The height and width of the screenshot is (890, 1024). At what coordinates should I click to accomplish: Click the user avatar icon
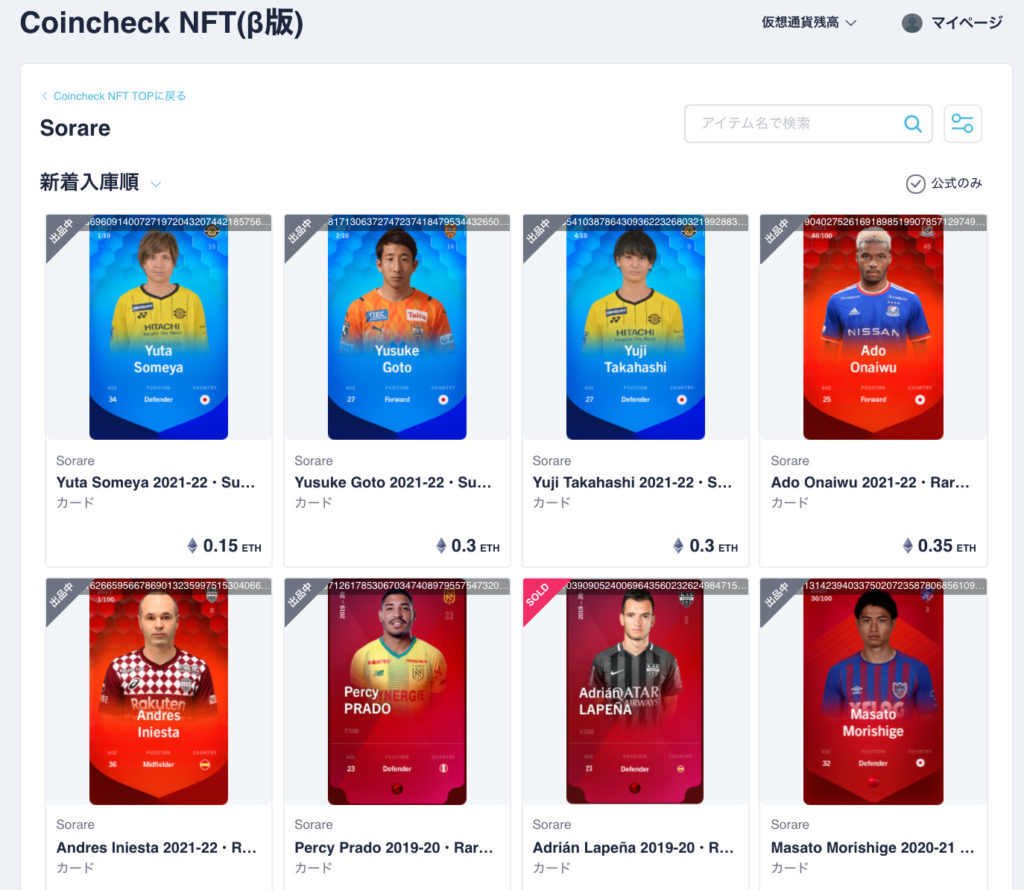coord(912,23)
